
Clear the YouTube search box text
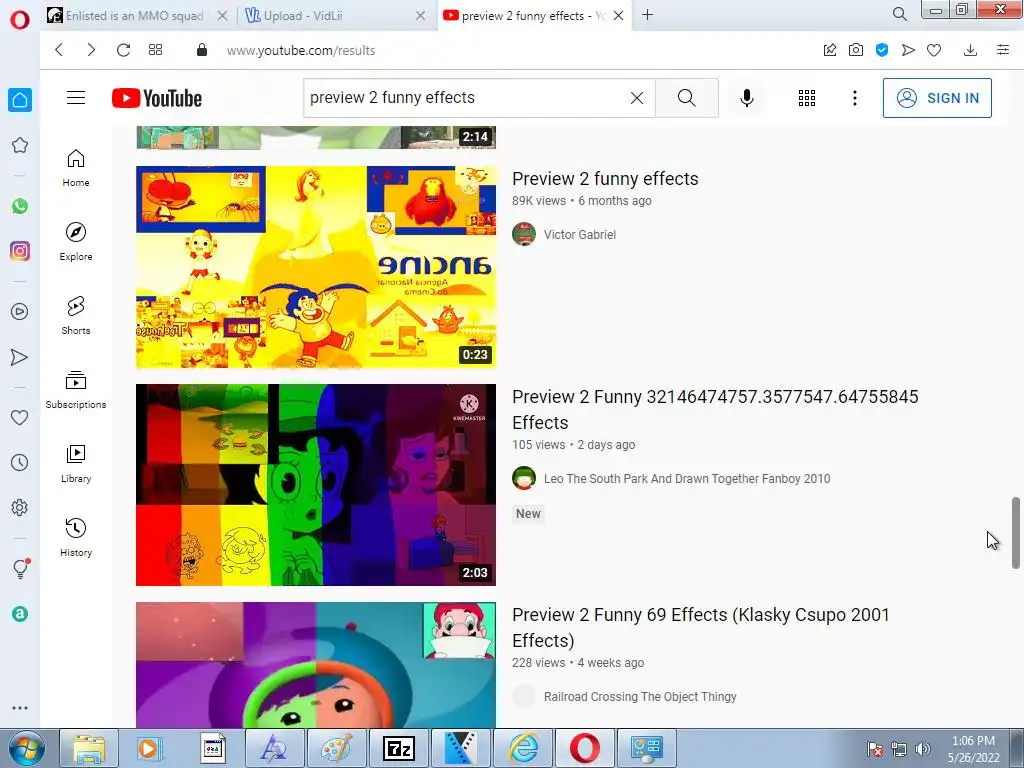coord(637,98)
